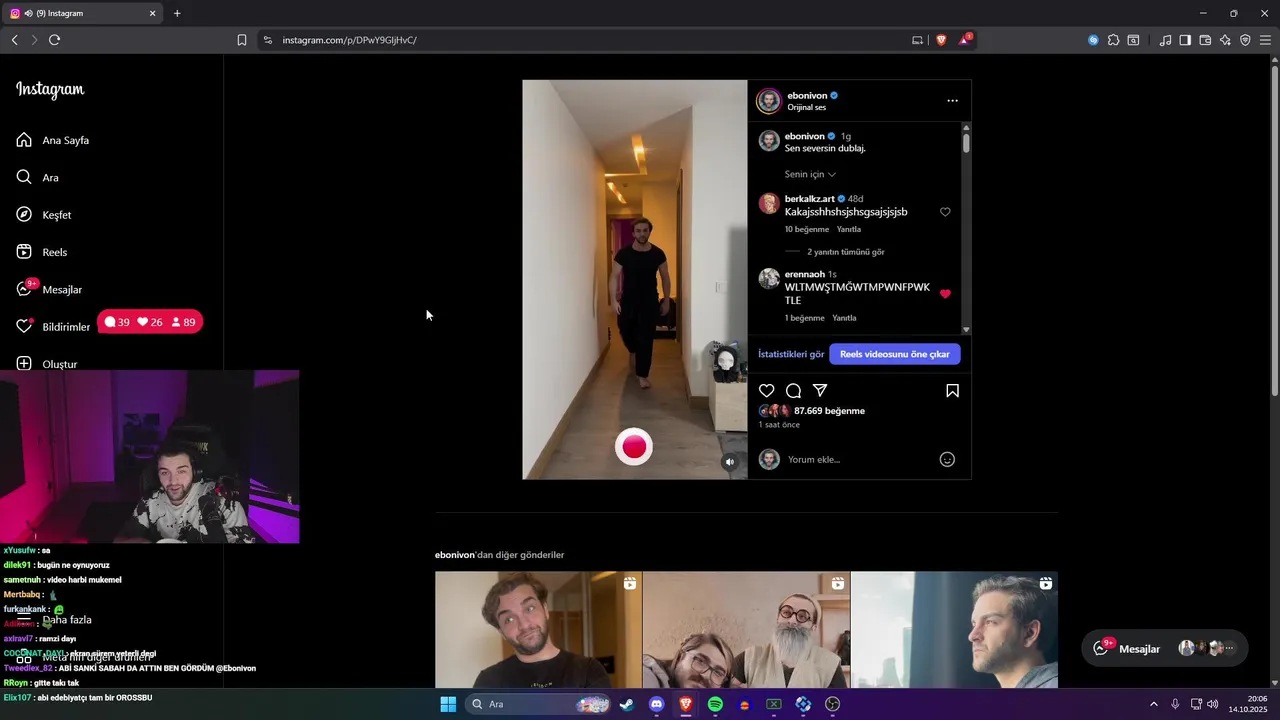The width and height of the screenshot is (1280, 720).
Task: Close the Instagram tab
Action: (152, 13)
